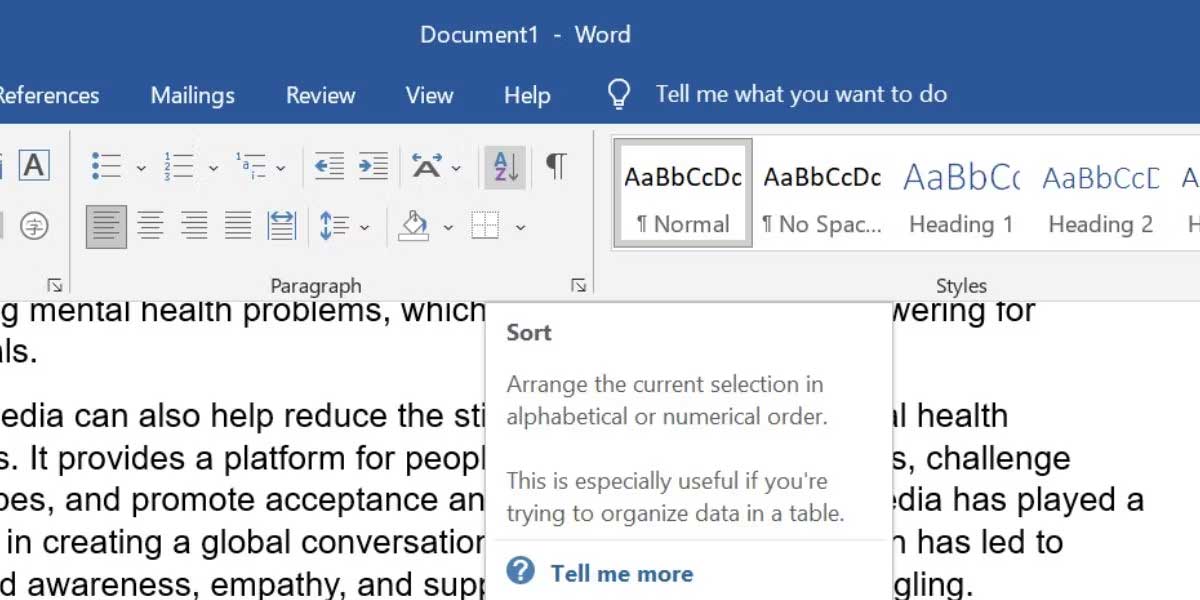This screenshot has height=600, width=1200.
Task: Apply multilevel list formatting
Action: pyautogui.click(x=250, y=166)
